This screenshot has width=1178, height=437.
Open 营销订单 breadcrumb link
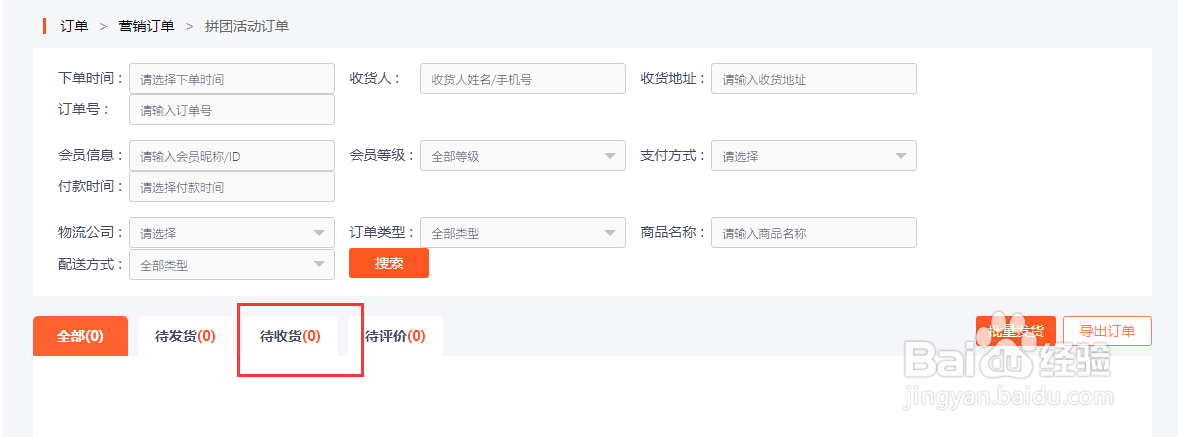tap(146, 26)
